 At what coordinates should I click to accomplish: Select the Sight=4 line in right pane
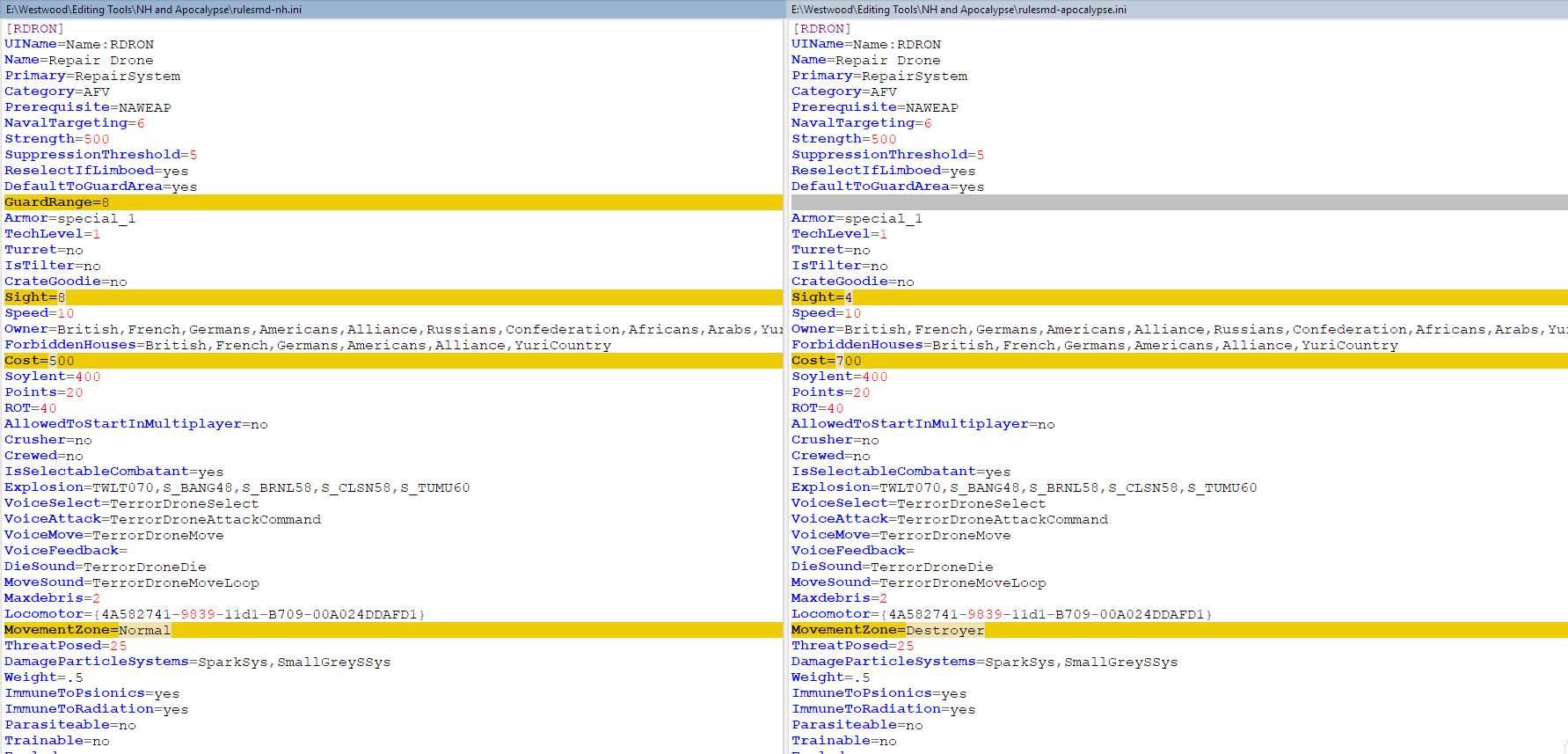[x=1179, y=297]
